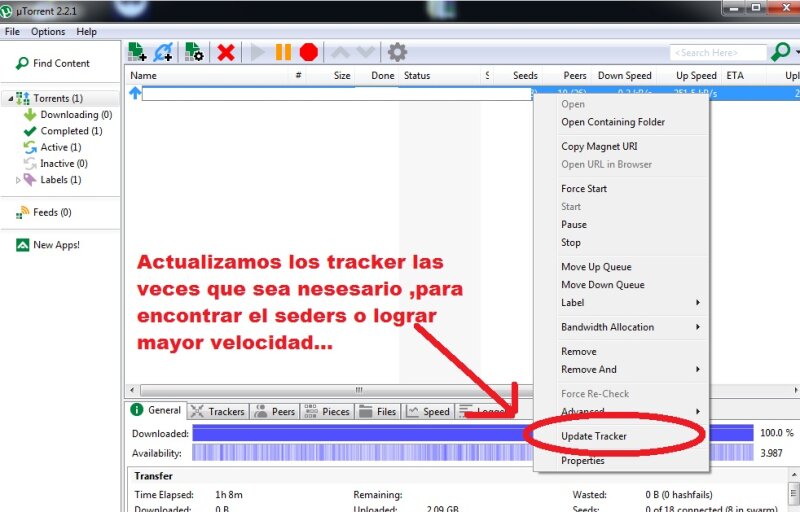Choose Pause in the context menu
The width and height of the screenshot is (800, 512).
(573, 224)
